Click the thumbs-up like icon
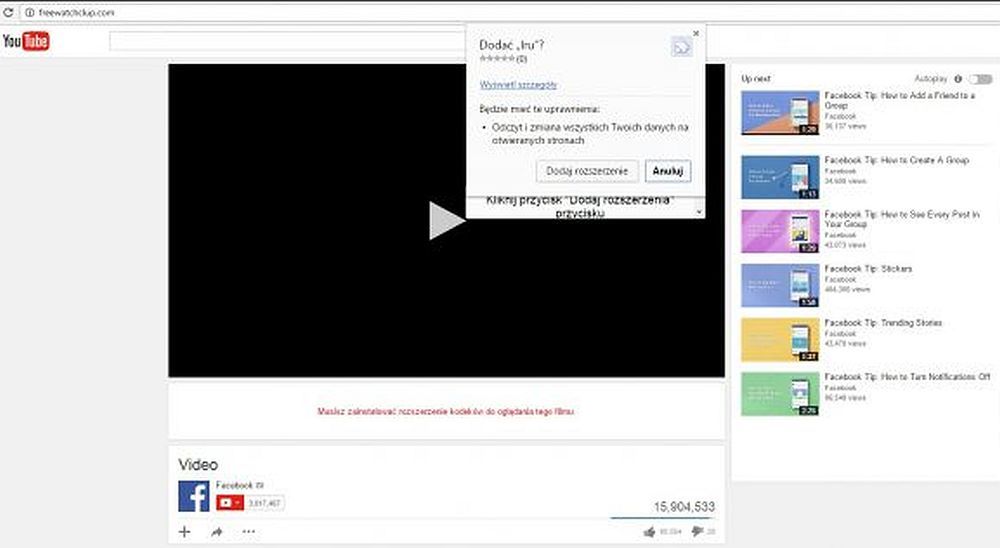This screenshot has width=1000, height=548. coord(649,531)
